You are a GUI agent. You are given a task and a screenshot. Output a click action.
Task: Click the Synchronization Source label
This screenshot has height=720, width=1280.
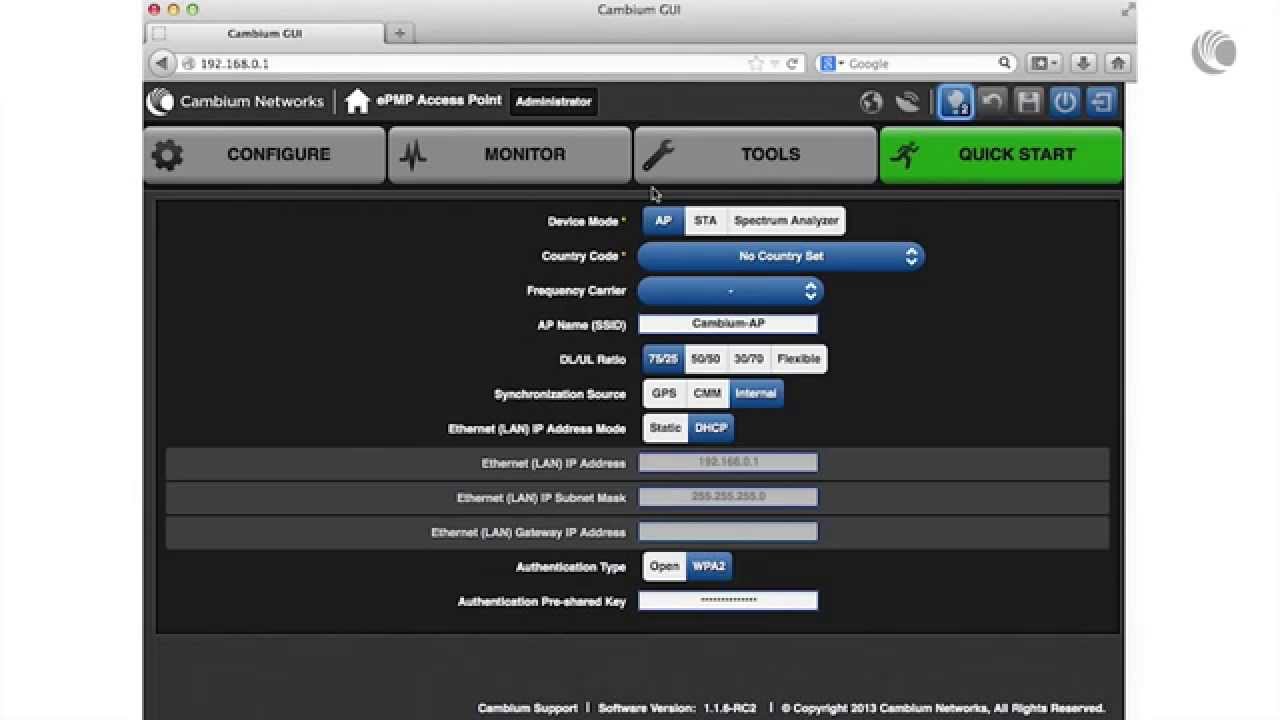(560, 394)
